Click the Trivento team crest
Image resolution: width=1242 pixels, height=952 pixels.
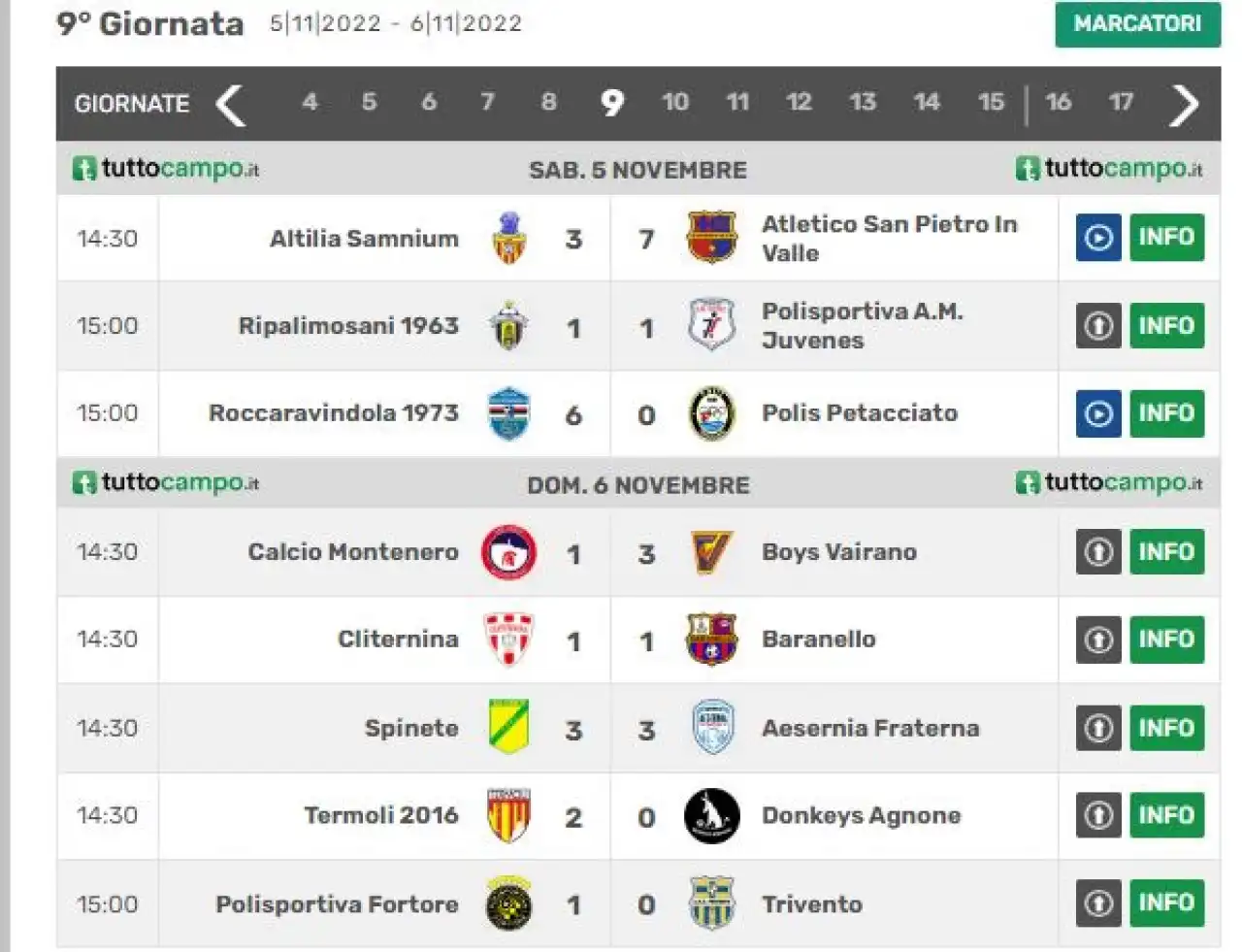[711, 903]
